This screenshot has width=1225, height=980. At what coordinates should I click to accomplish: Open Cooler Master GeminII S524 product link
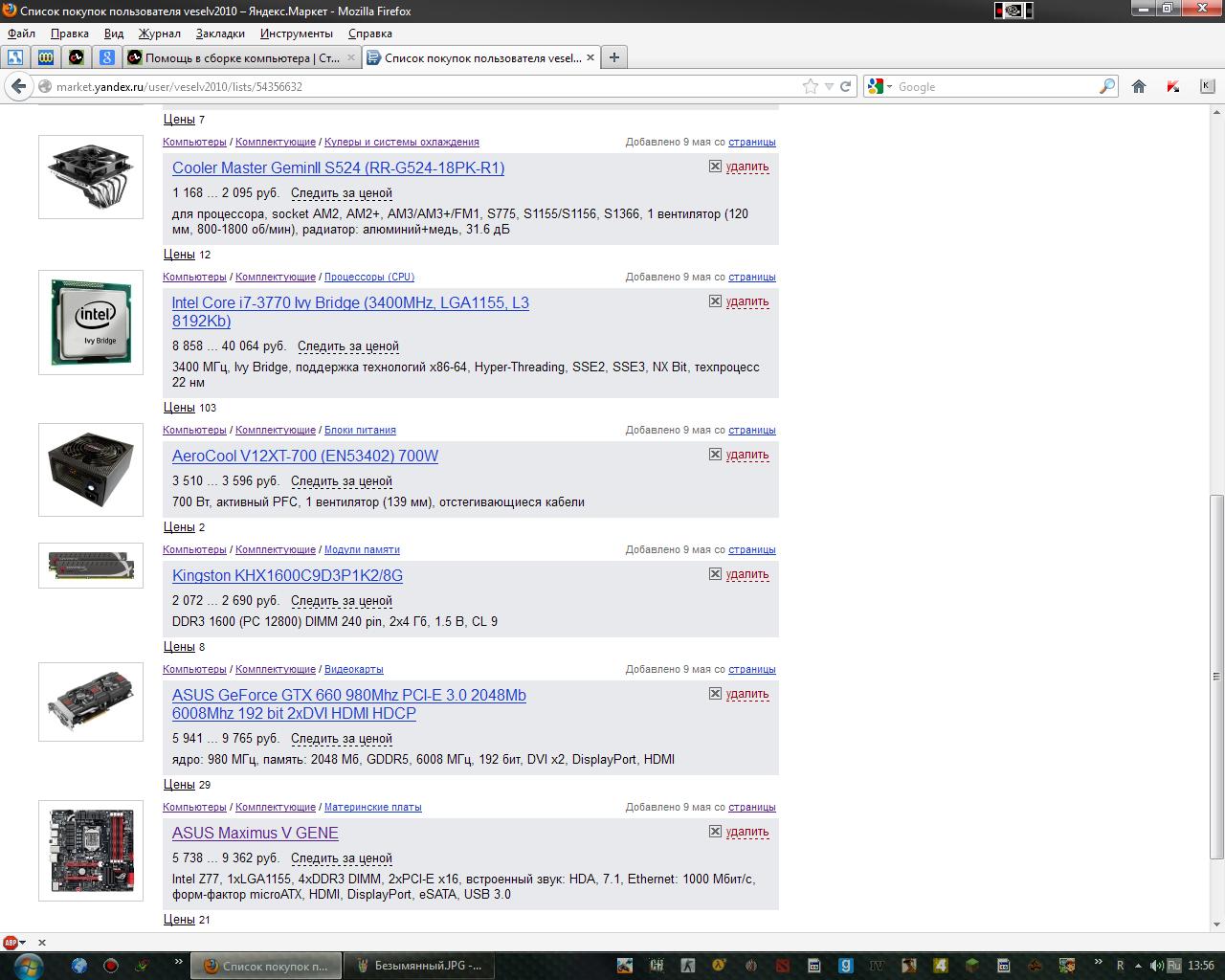(x=338, y=167)
